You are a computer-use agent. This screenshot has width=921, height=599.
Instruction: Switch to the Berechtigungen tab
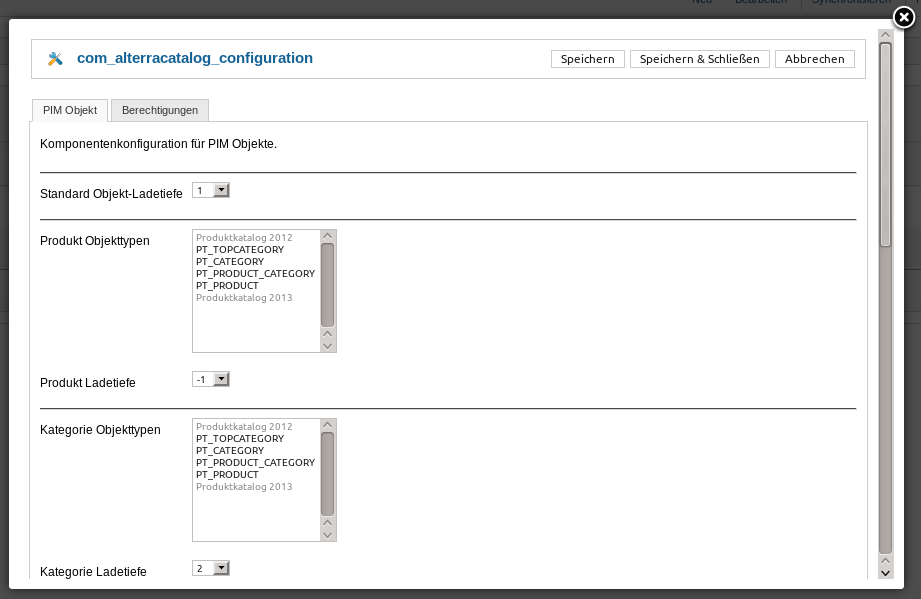pyautogui.click(x=160, y=110)
